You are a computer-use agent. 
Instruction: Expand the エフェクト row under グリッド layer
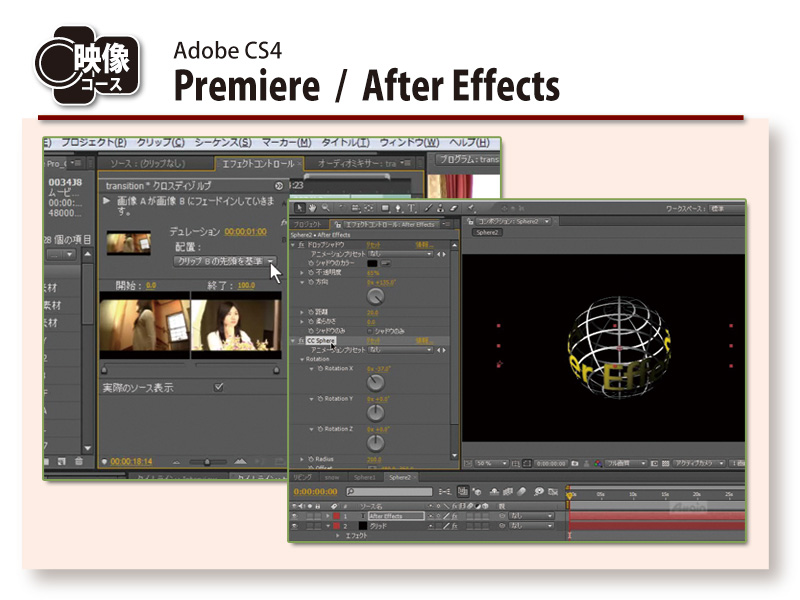(x=337, y=536)
